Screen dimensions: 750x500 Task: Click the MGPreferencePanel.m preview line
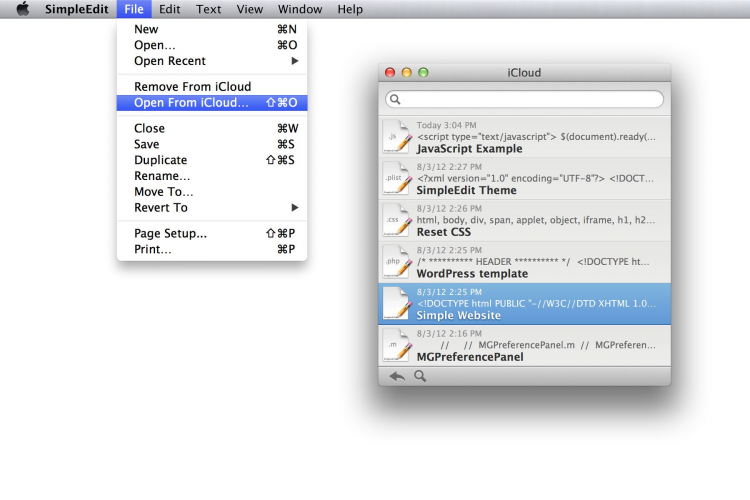(548, 345)
